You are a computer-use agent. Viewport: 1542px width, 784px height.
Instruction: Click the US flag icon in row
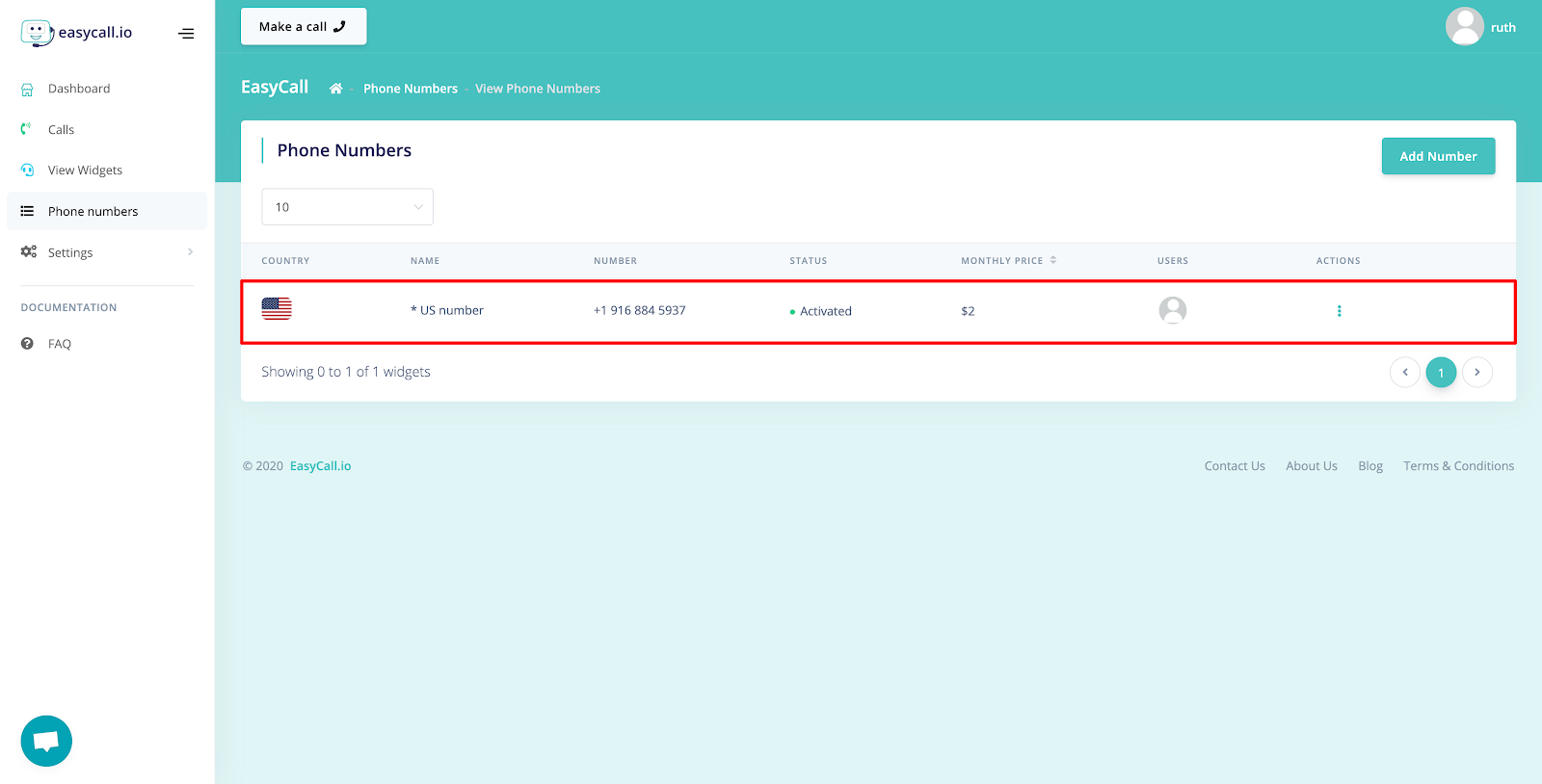pyautogui.click(x=277, y=308)
